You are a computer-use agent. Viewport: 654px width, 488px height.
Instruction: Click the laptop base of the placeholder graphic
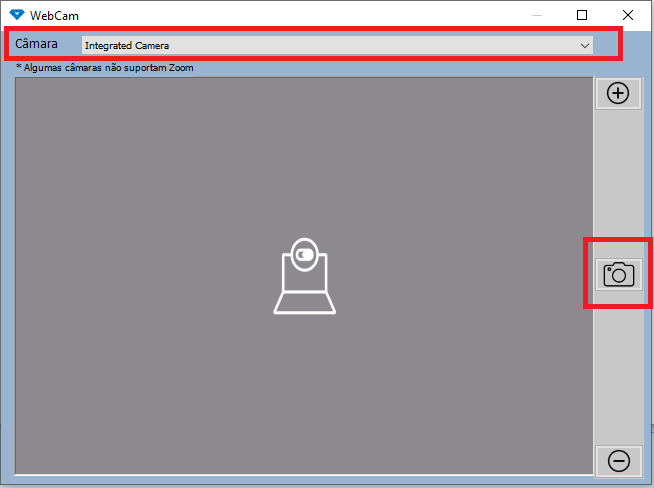pyautogui.click(x=305, y=300)
